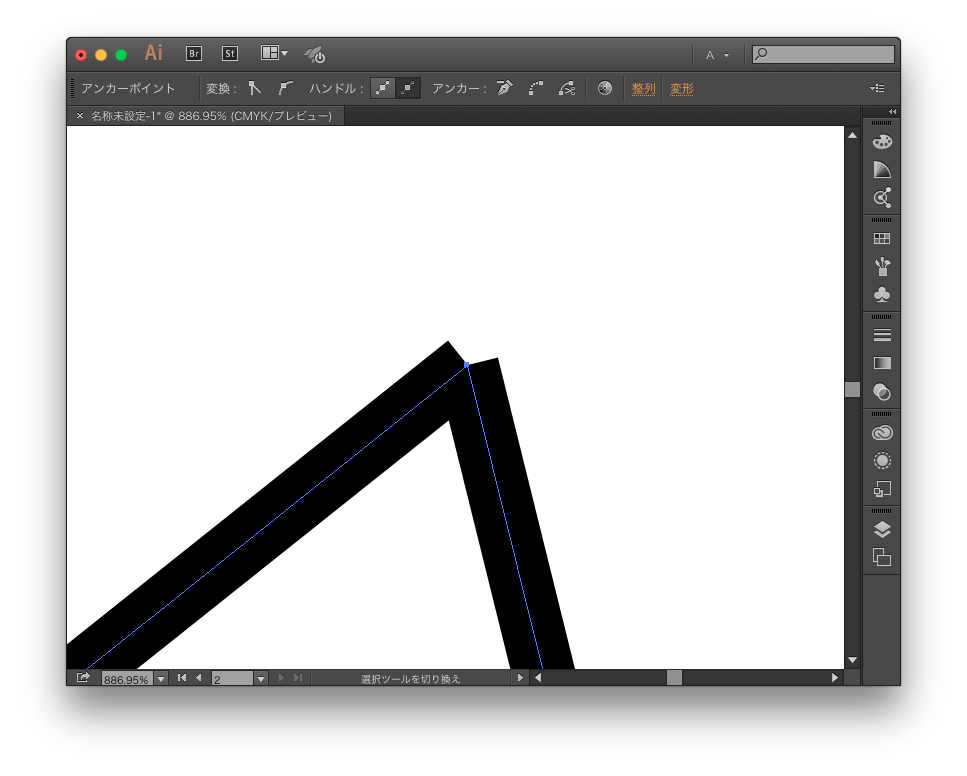Open the 変形 transform panel link
967x776 pixels.
pos(681,89)
